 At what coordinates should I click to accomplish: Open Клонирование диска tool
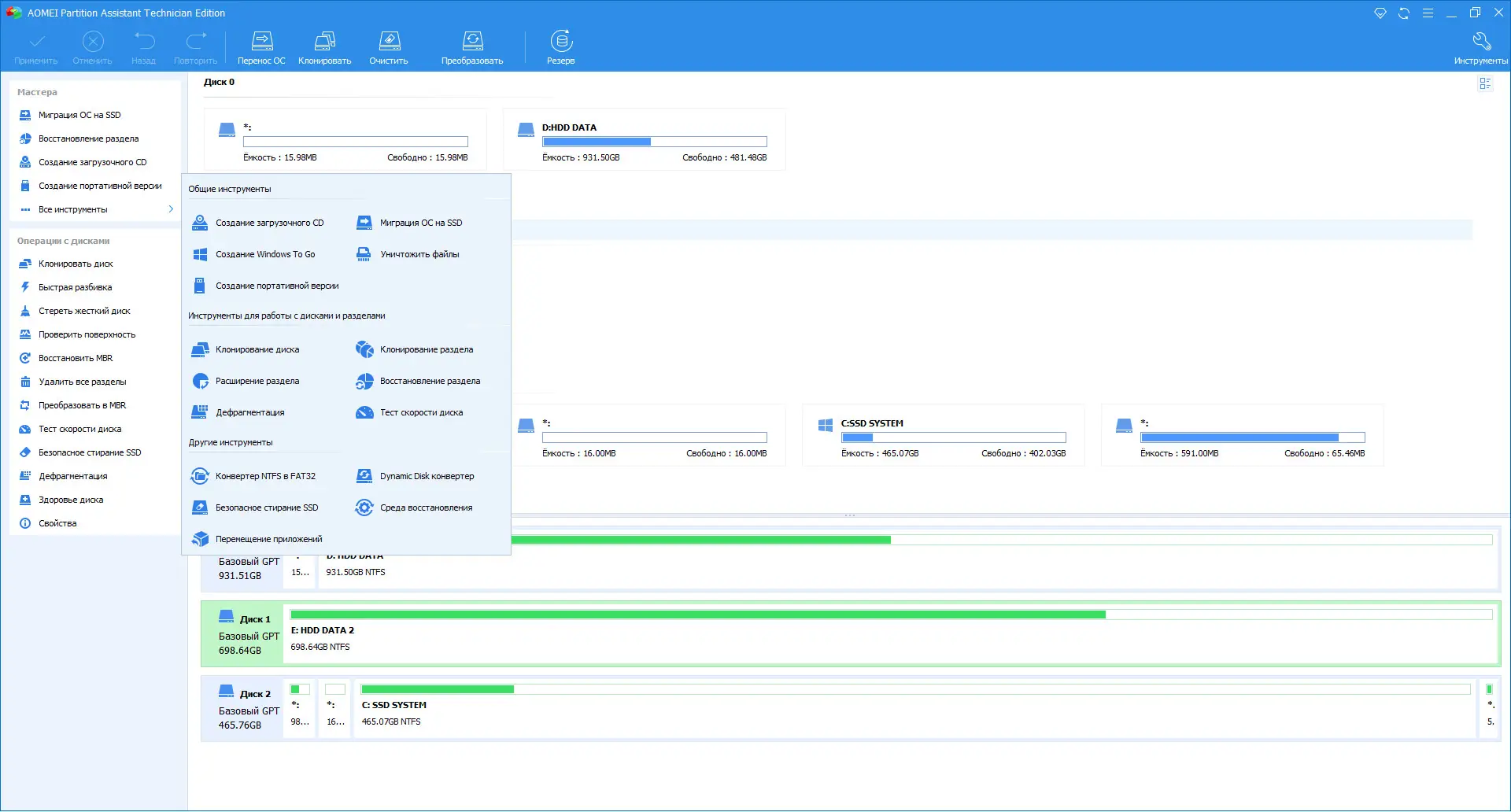coord(246,349)
